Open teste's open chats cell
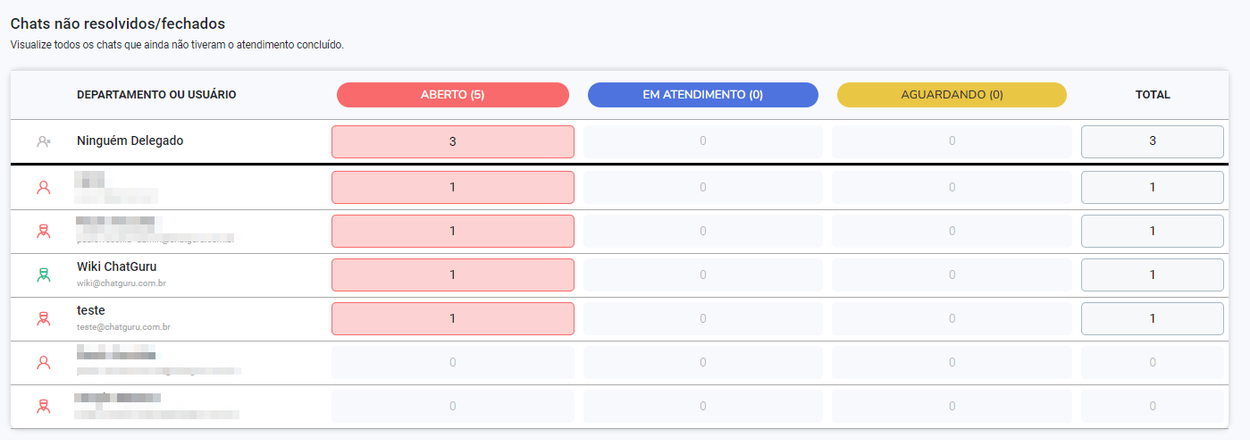The width and height of the screenshot is (1250, 440). click(453, 319)
